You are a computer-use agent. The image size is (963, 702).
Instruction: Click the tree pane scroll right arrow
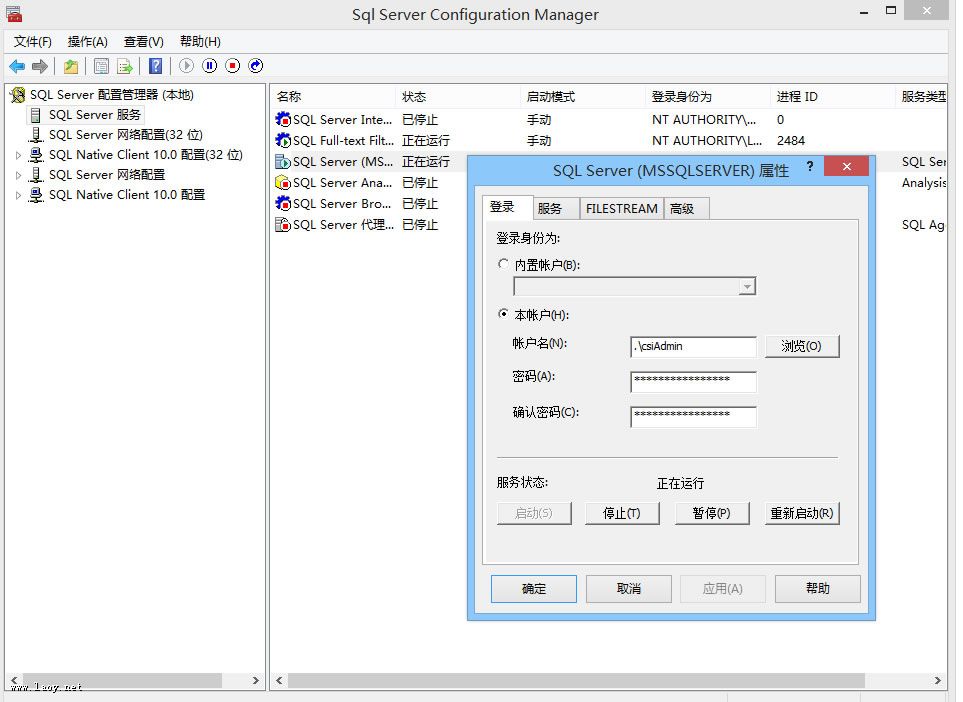click(x=256, y=681)
